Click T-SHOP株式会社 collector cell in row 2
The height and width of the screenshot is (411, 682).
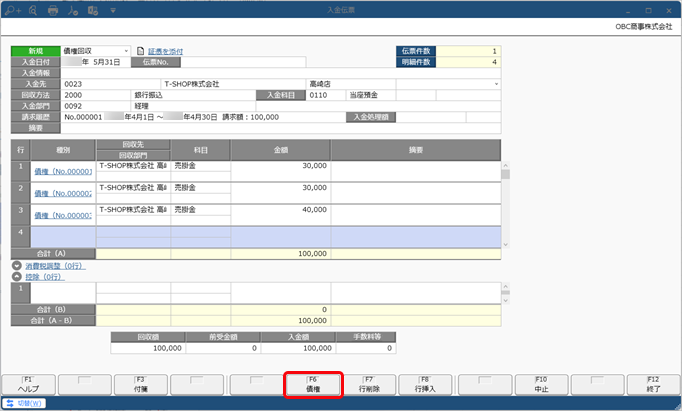pos(133,187)
